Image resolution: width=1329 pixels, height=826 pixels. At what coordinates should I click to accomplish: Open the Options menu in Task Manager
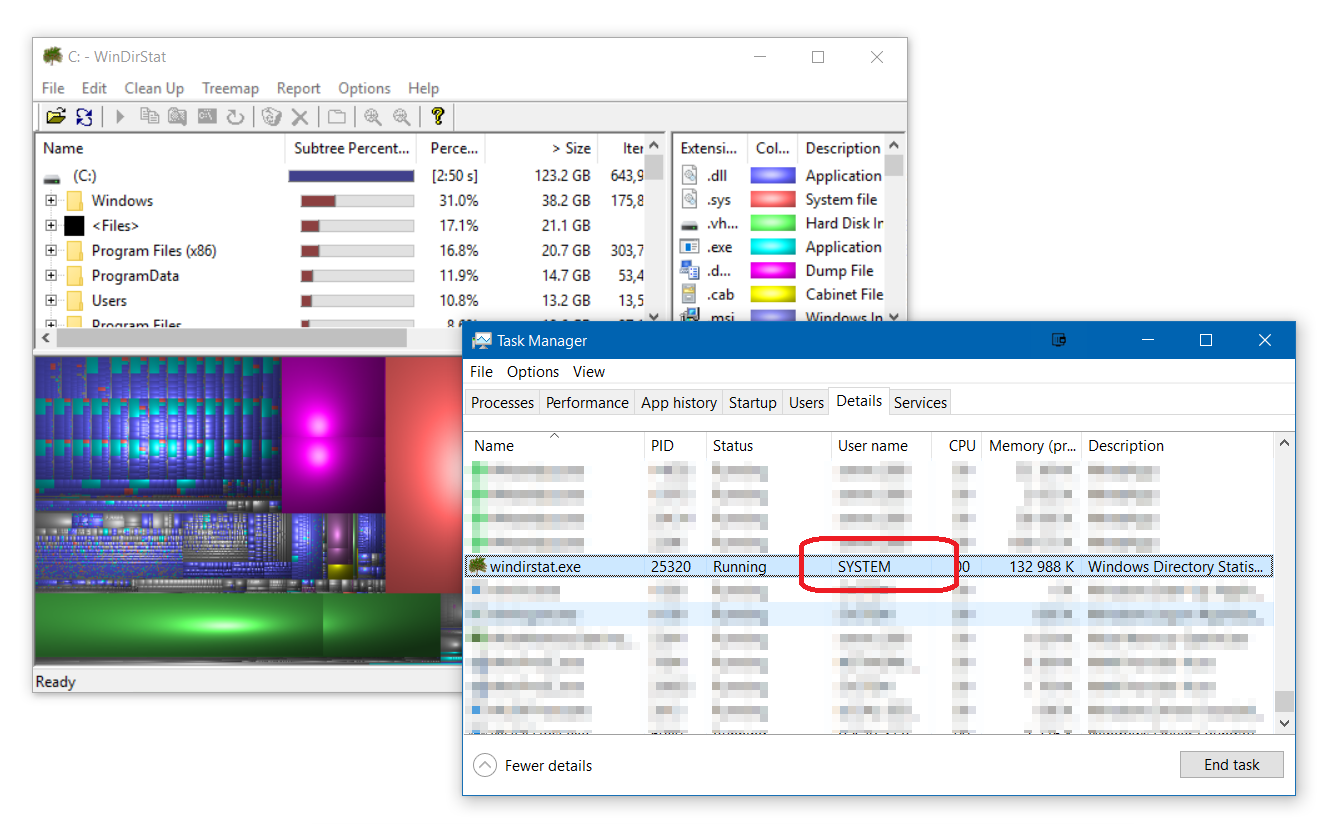coord(533,372)
